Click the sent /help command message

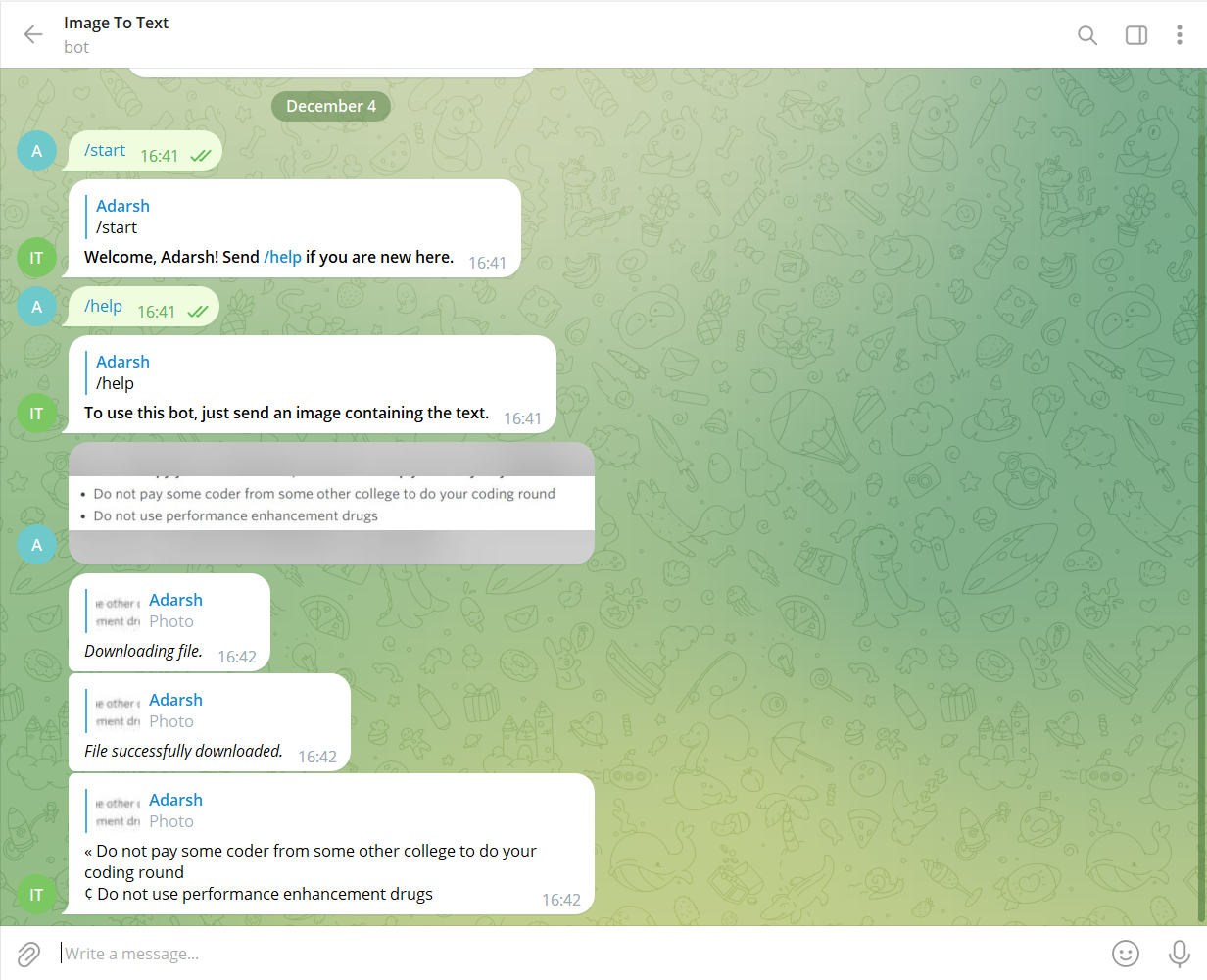pos(142,308)
